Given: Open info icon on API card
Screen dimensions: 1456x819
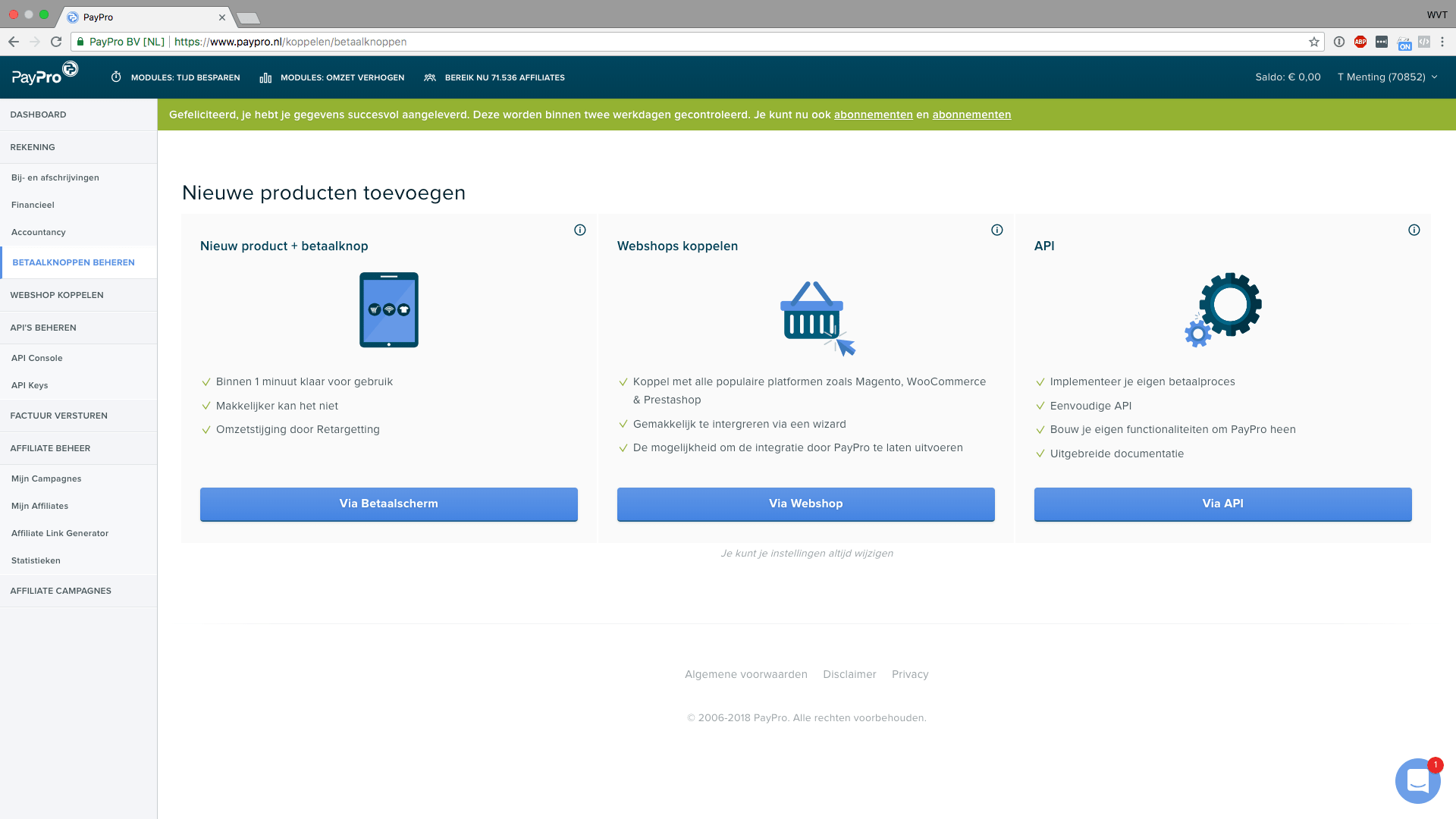Looking at the screenshot, I should point(1414,230).
